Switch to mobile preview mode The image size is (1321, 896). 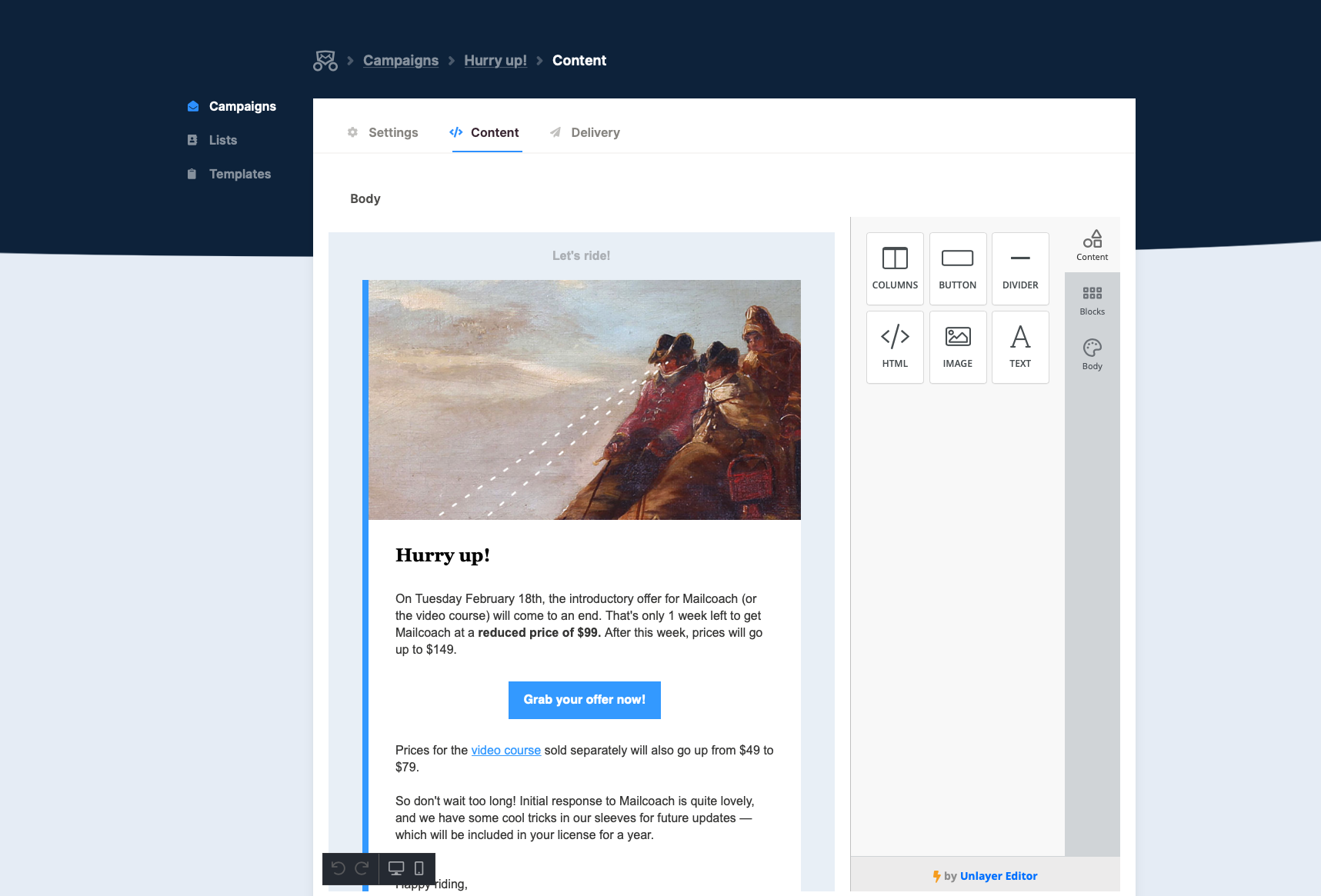pos(419,868)
